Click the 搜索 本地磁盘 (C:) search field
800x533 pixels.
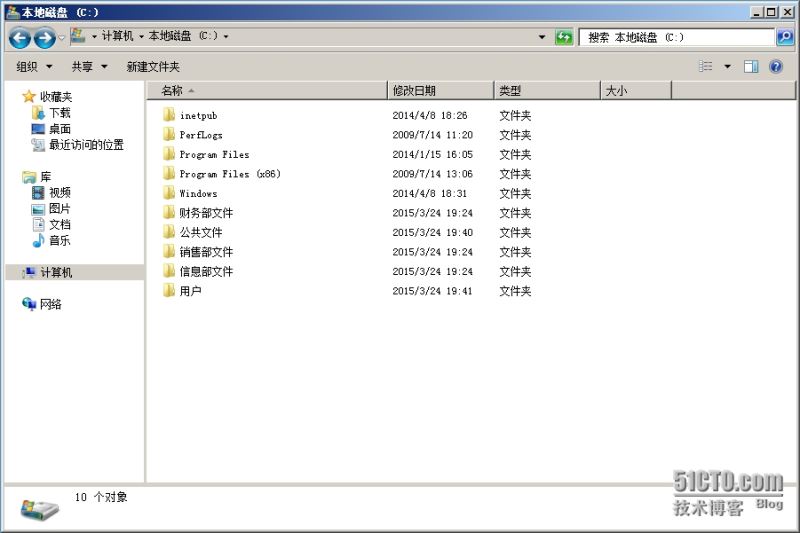pyautogui.click(x=676, y=37)
